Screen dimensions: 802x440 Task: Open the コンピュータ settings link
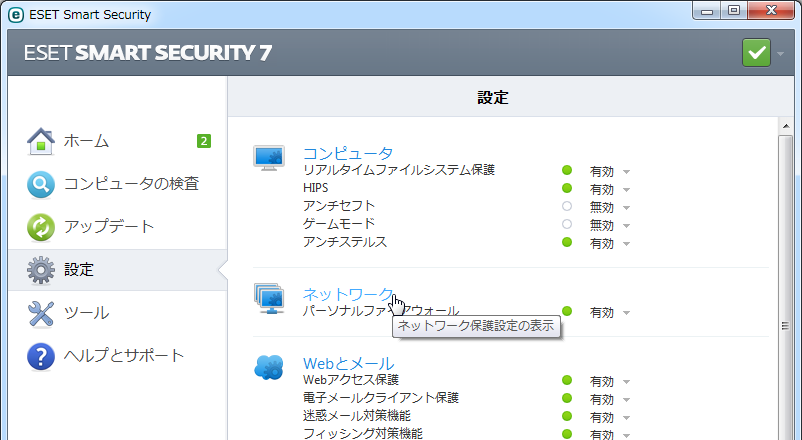347,153
